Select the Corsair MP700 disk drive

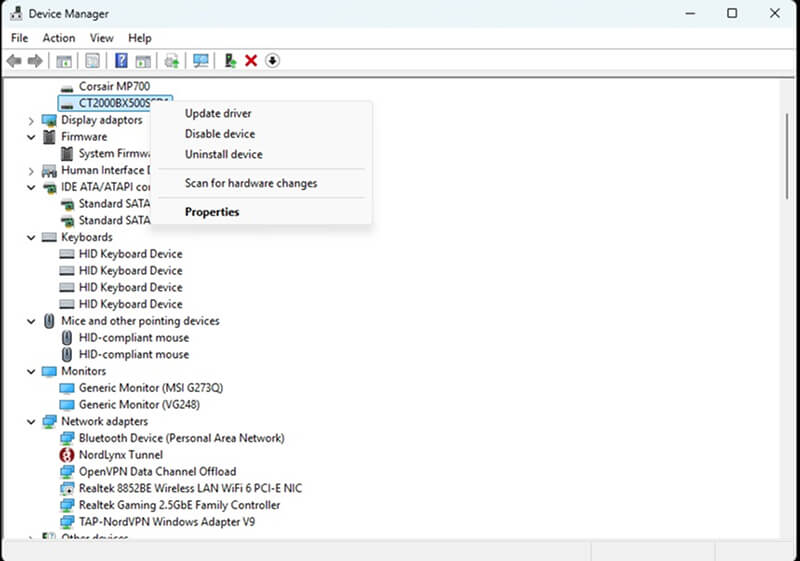[114, 86]
